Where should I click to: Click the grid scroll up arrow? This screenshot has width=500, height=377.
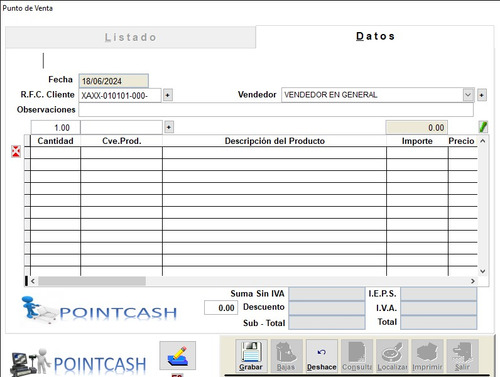[x=483, y=141]
